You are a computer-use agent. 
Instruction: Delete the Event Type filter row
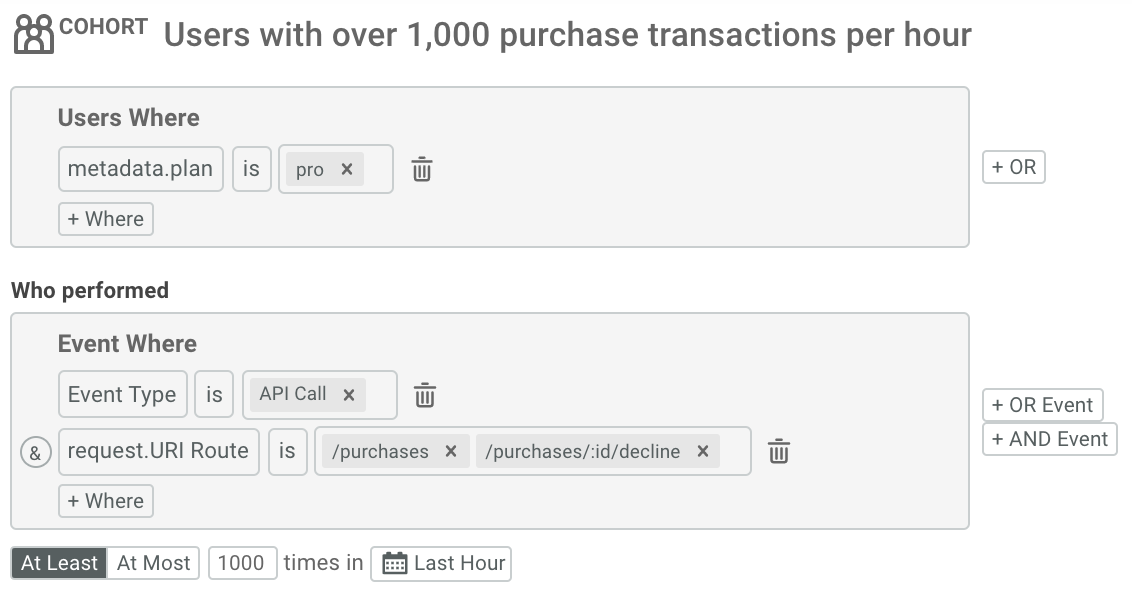click(424, 395)
